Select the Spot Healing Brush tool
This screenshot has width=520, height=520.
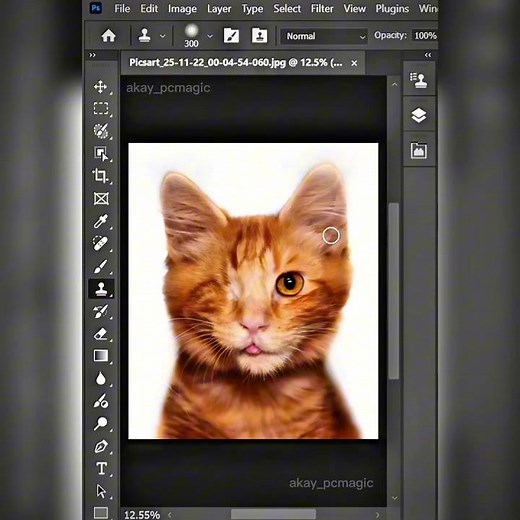coord(100,243)
